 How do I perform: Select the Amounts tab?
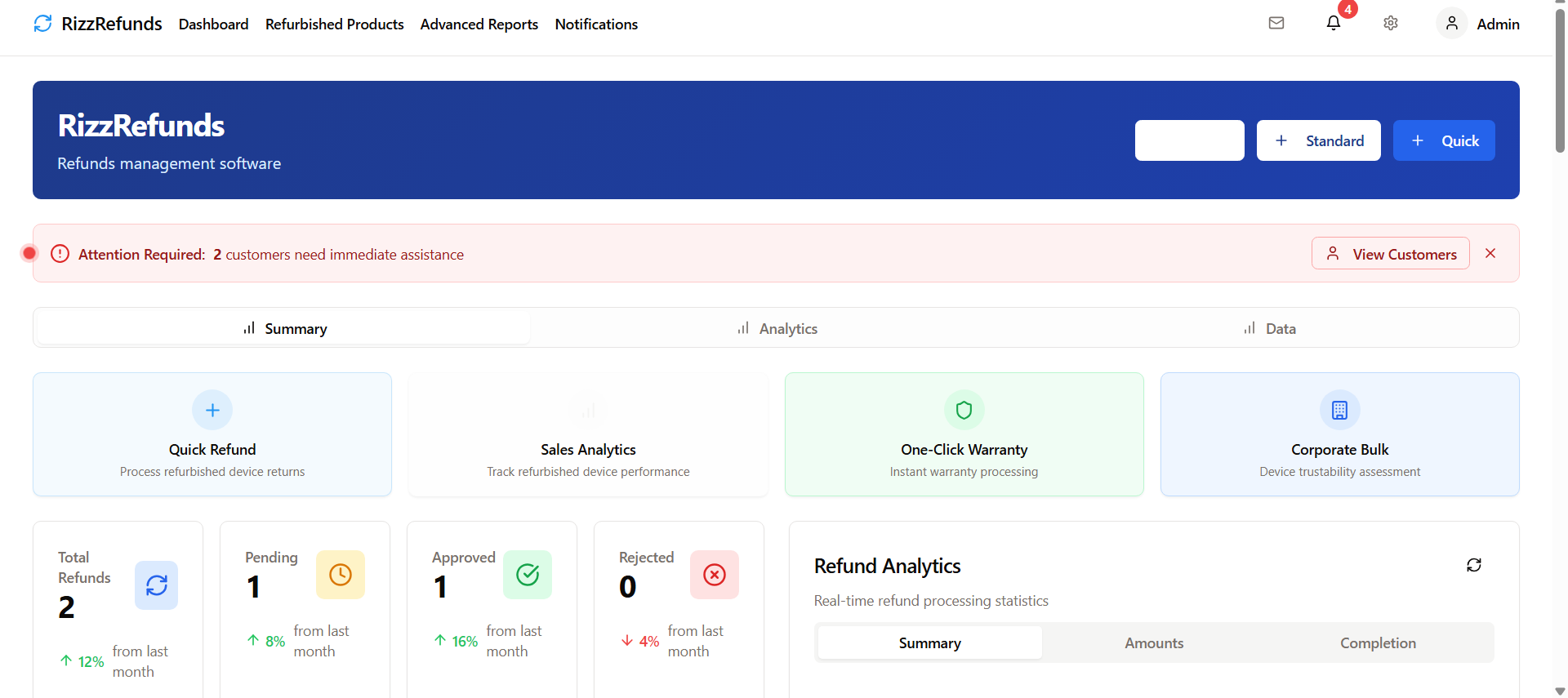pyautogui.click(x=1154, y=642)
